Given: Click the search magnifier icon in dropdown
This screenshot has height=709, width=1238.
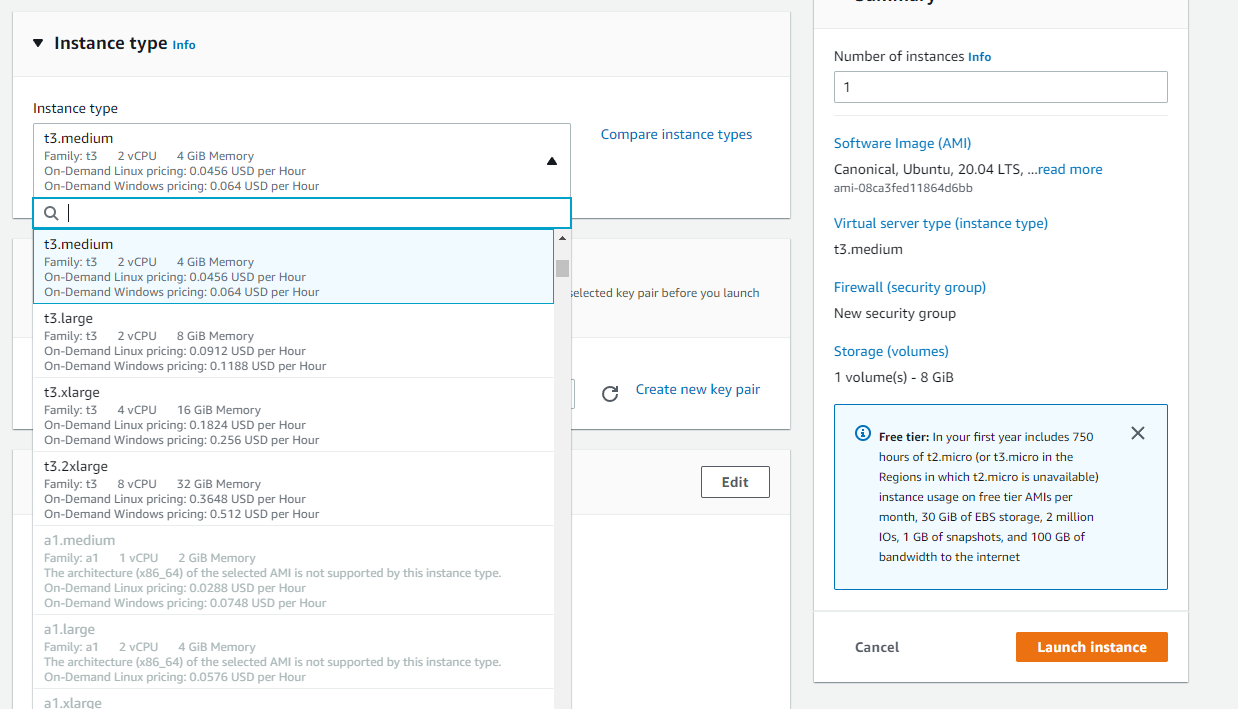Looking at the screenshot, I should (51, 213).
